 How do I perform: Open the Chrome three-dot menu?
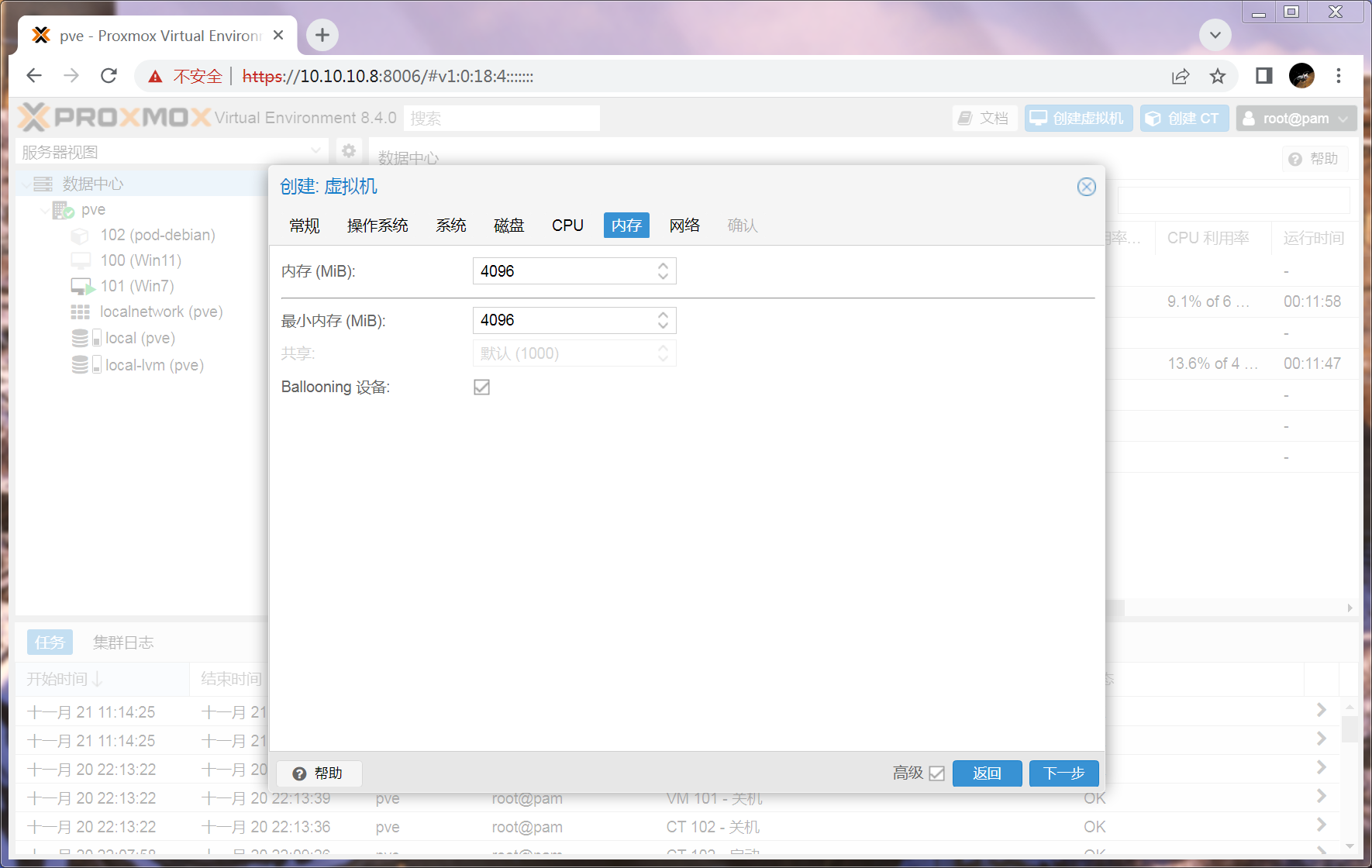1339,76
